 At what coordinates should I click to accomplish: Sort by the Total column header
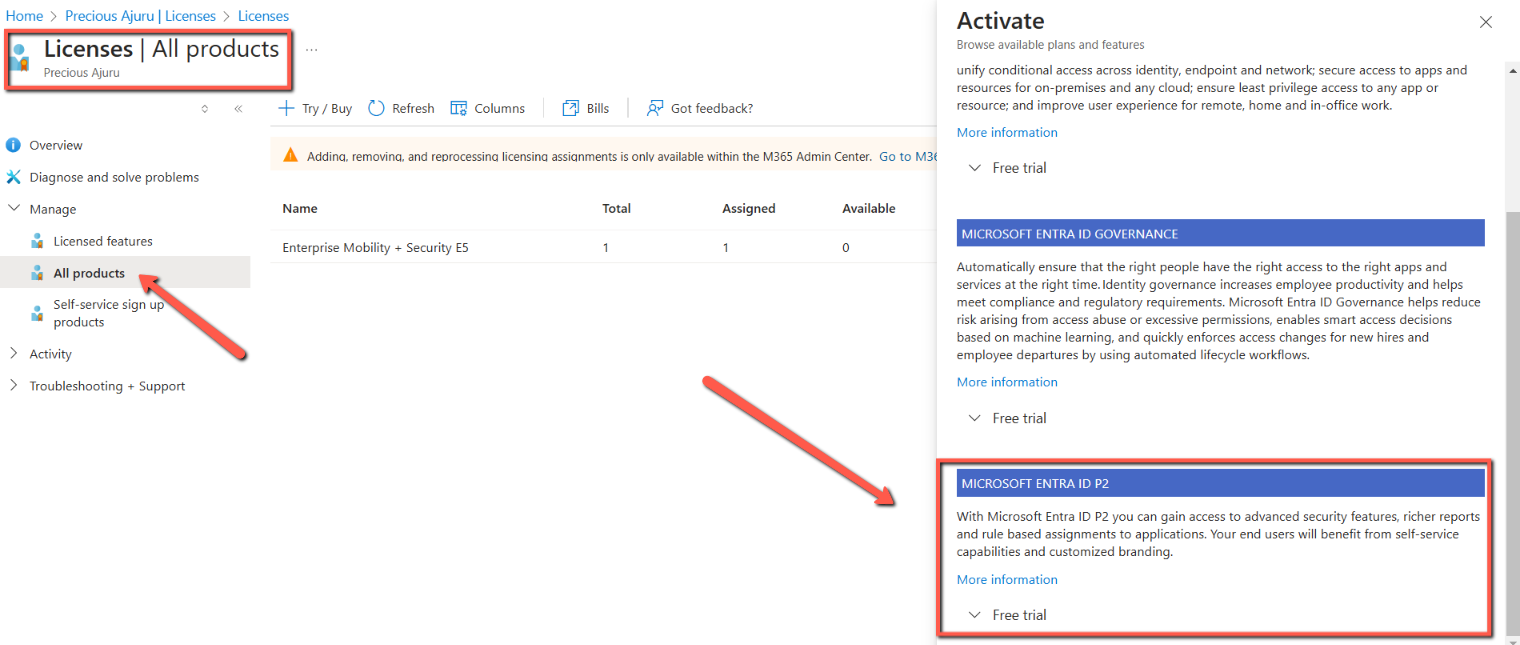tap(617, 208)
